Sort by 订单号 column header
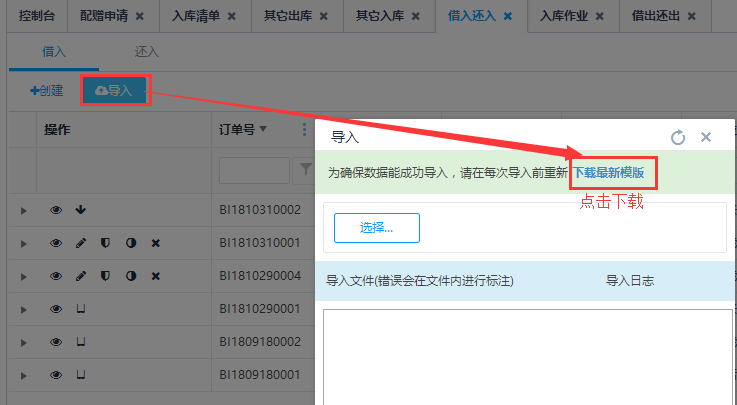 click(x=238, y=129)
